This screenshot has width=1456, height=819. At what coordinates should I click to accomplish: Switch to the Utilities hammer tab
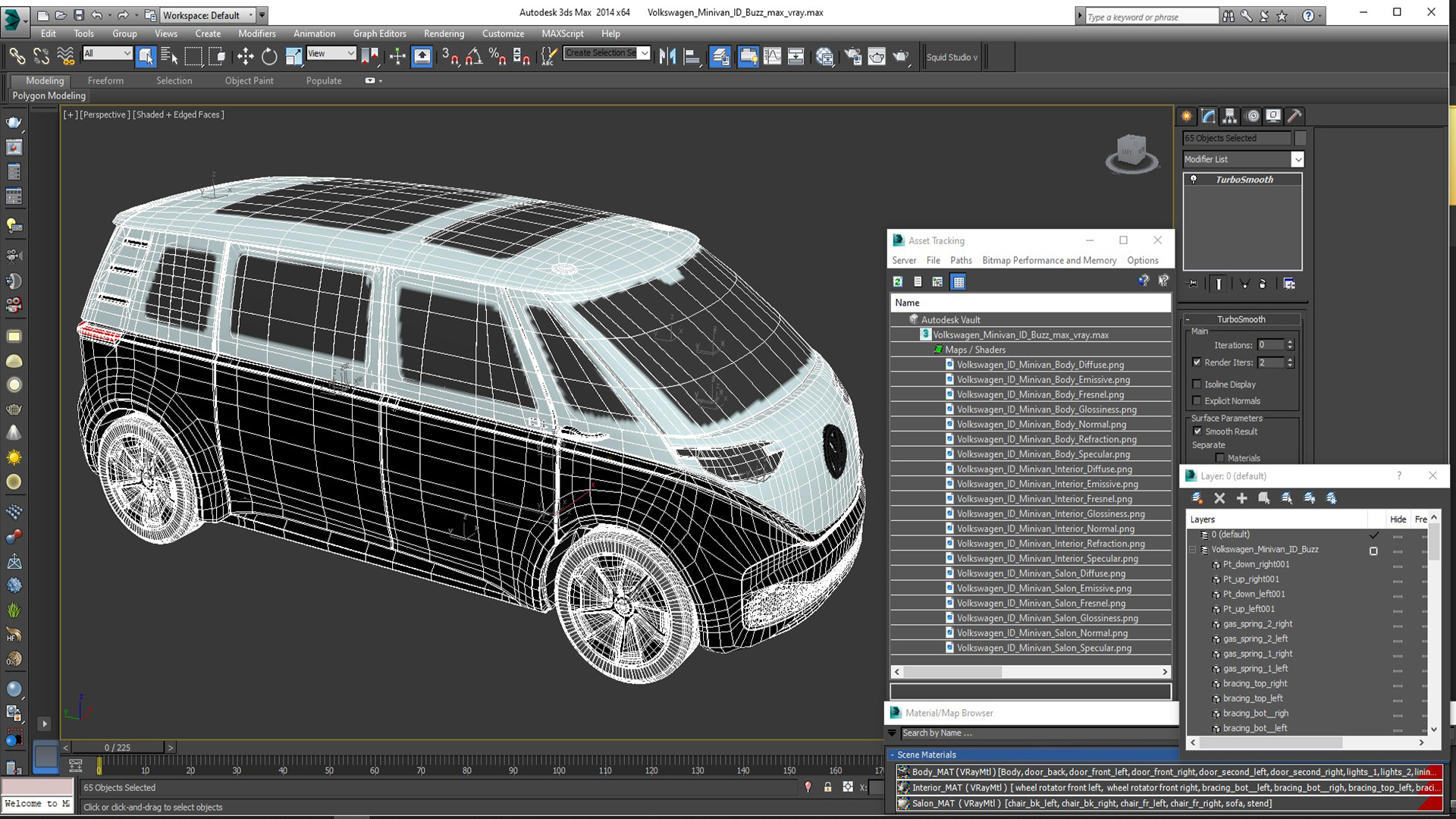click(x=1295, y=116)
